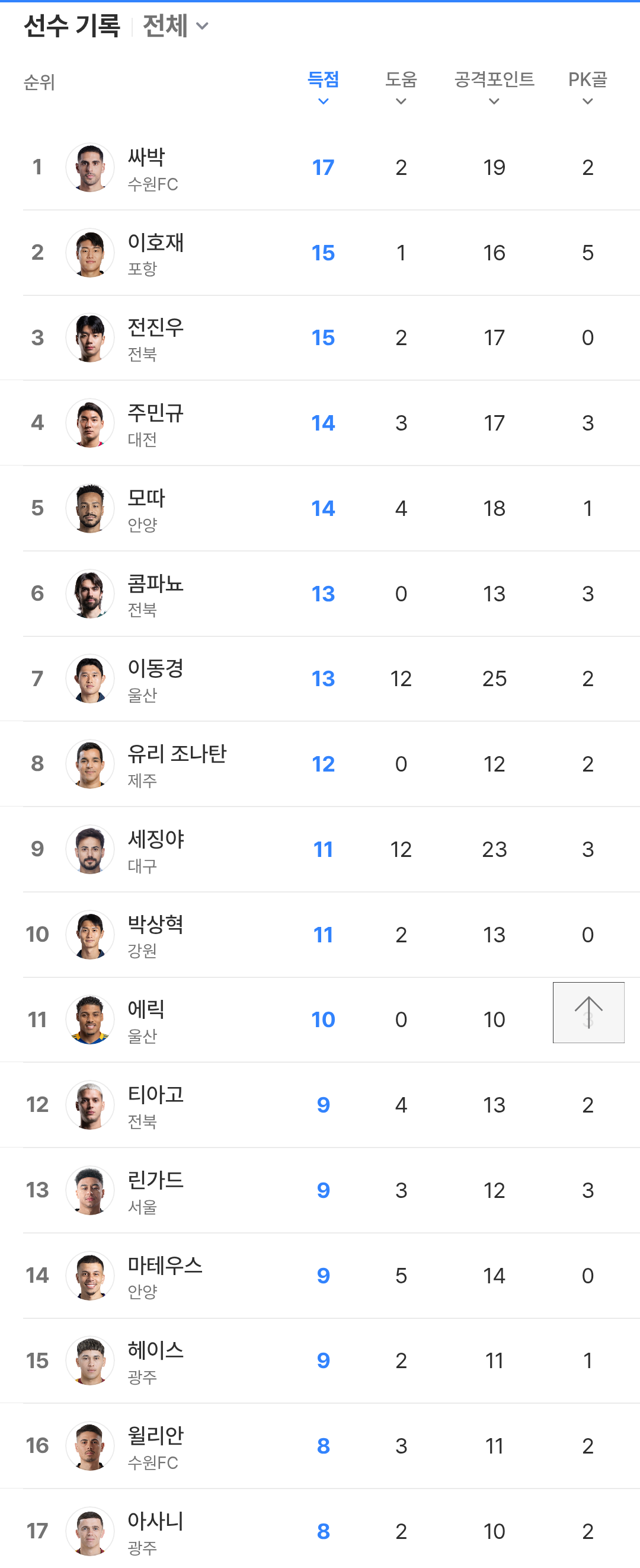Image resolution: width=640 pixels, height=1568 pixels.
Task: Select 유리 조나탄 player name
Action: (177, 754)
